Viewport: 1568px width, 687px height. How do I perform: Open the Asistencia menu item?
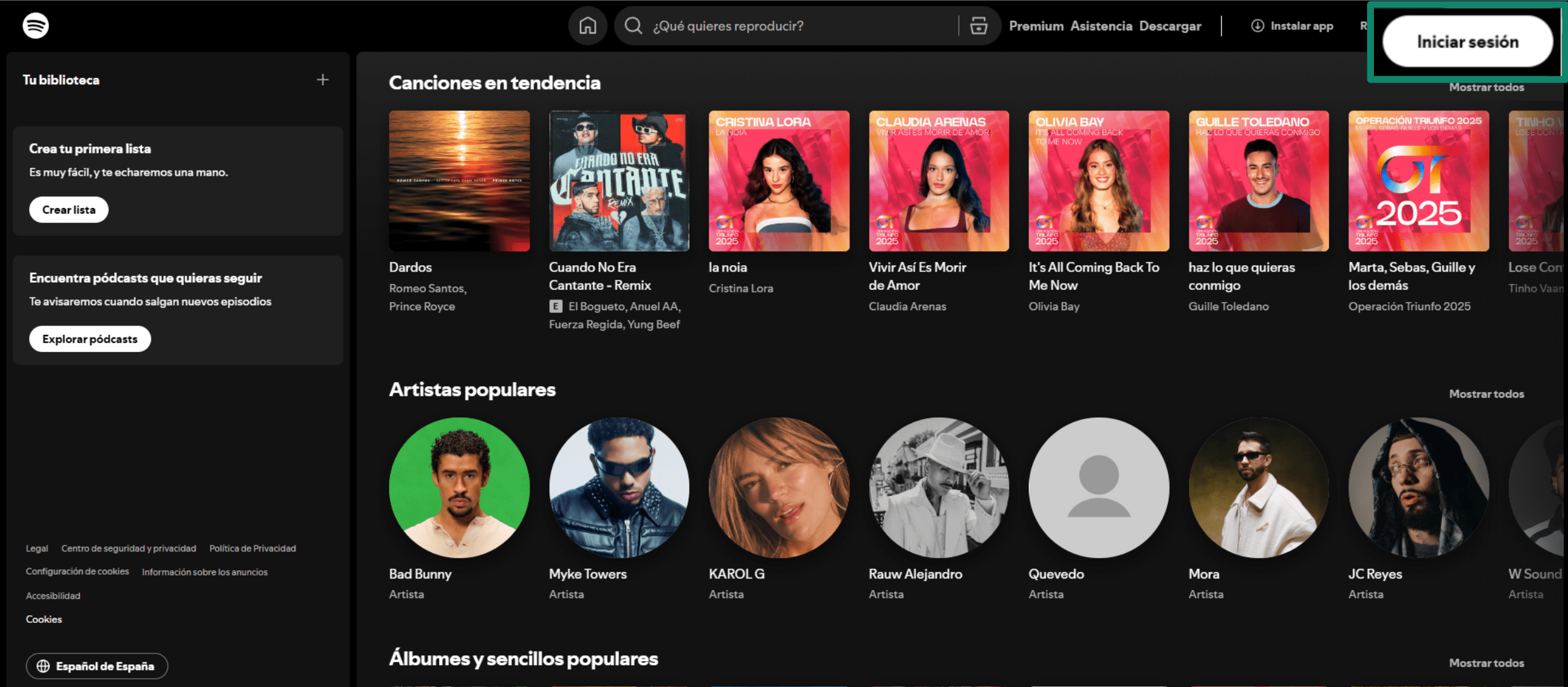coord(1101,25)
